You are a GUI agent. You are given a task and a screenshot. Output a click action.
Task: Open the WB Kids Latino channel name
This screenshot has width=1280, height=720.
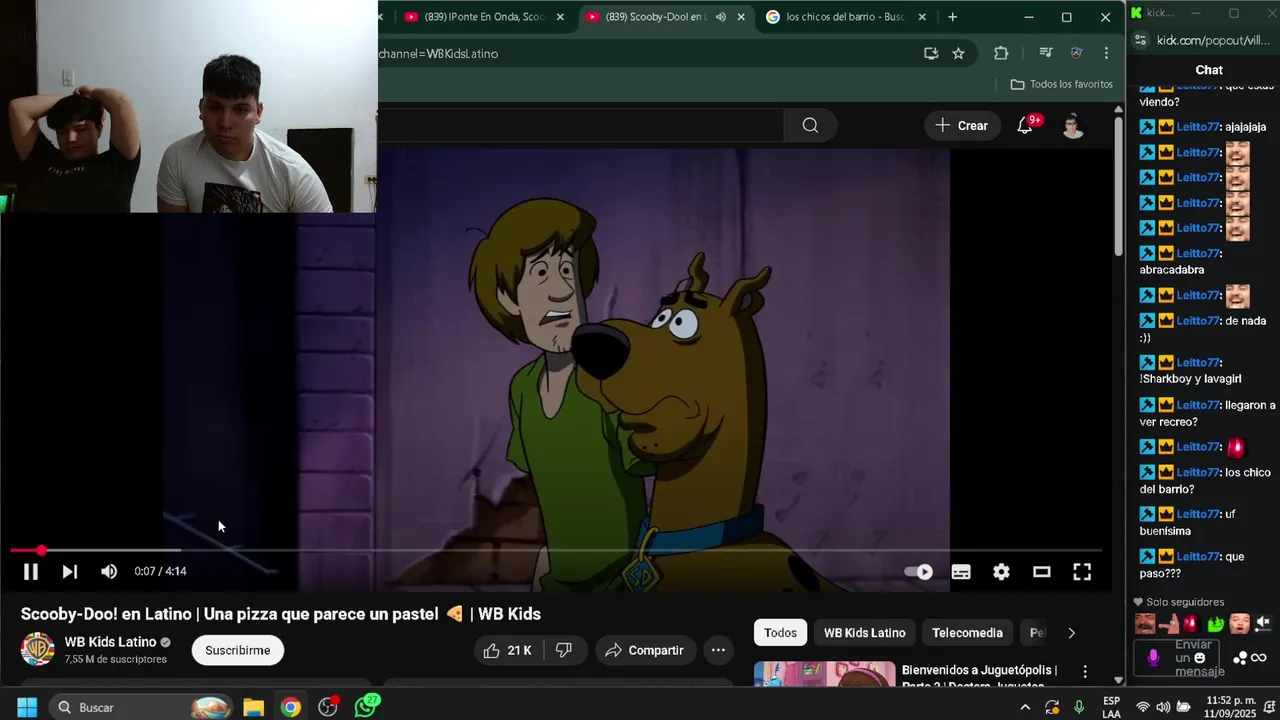point(110,642)
